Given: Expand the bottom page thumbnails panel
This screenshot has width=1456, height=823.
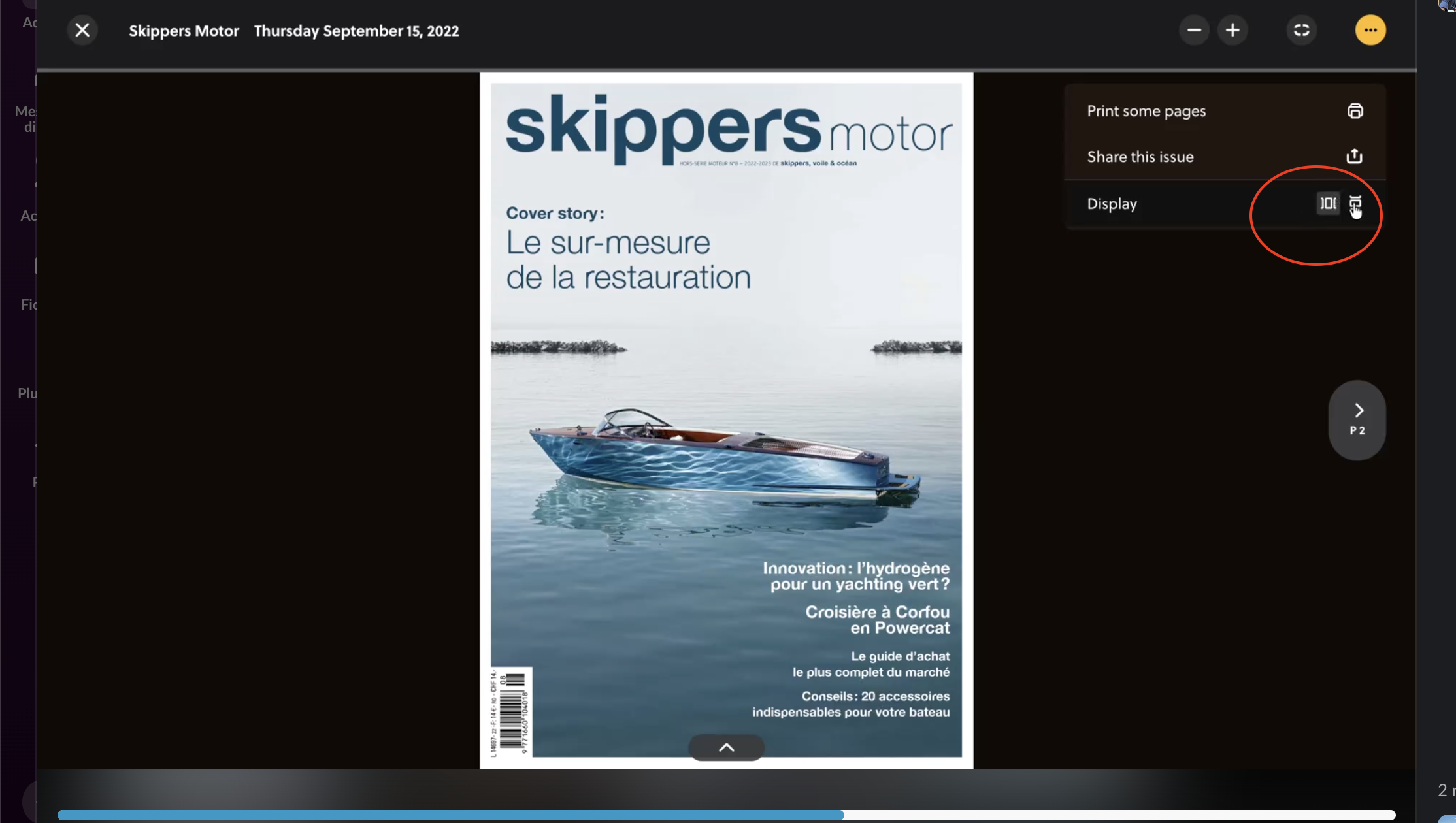Looking at the screenshot, I should 726,748.
